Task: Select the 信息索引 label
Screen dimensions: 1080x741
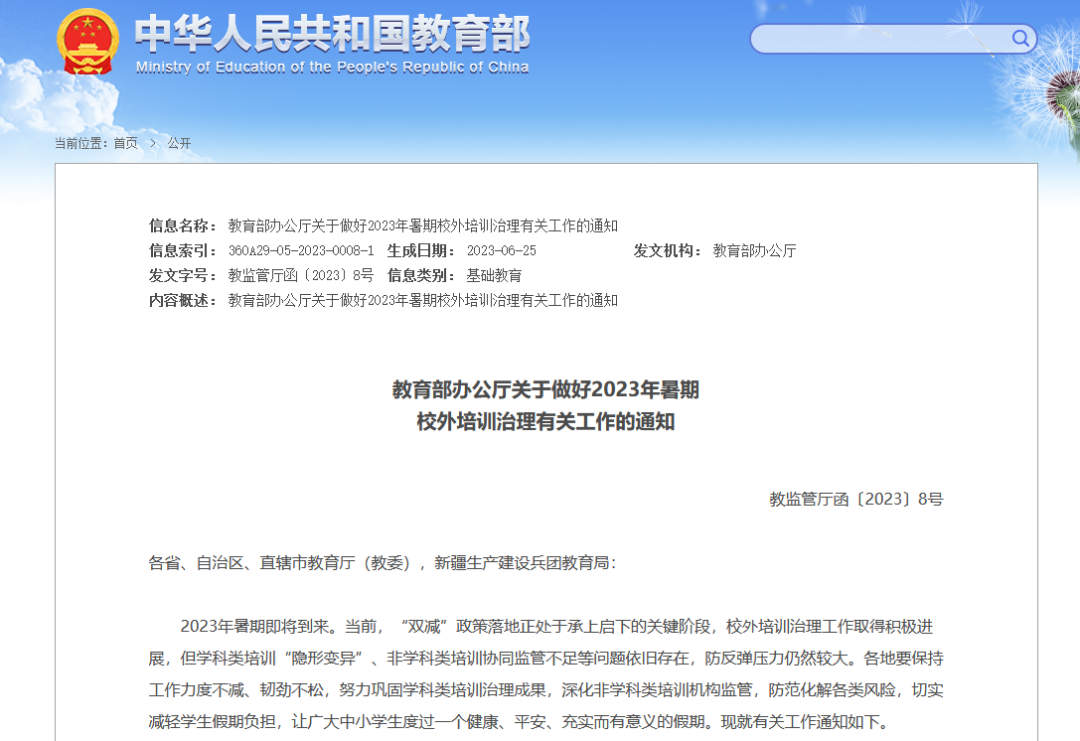Action: coord(183,251)
